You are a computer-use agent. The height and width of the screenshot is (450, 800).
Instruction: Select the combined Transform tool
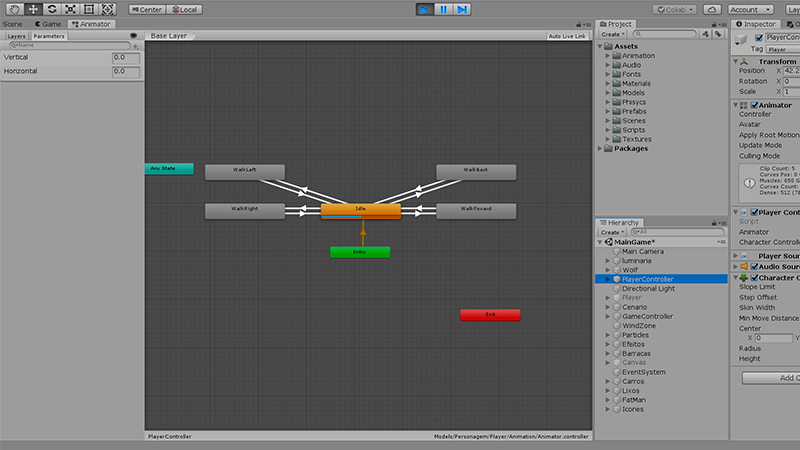[107, 9]
